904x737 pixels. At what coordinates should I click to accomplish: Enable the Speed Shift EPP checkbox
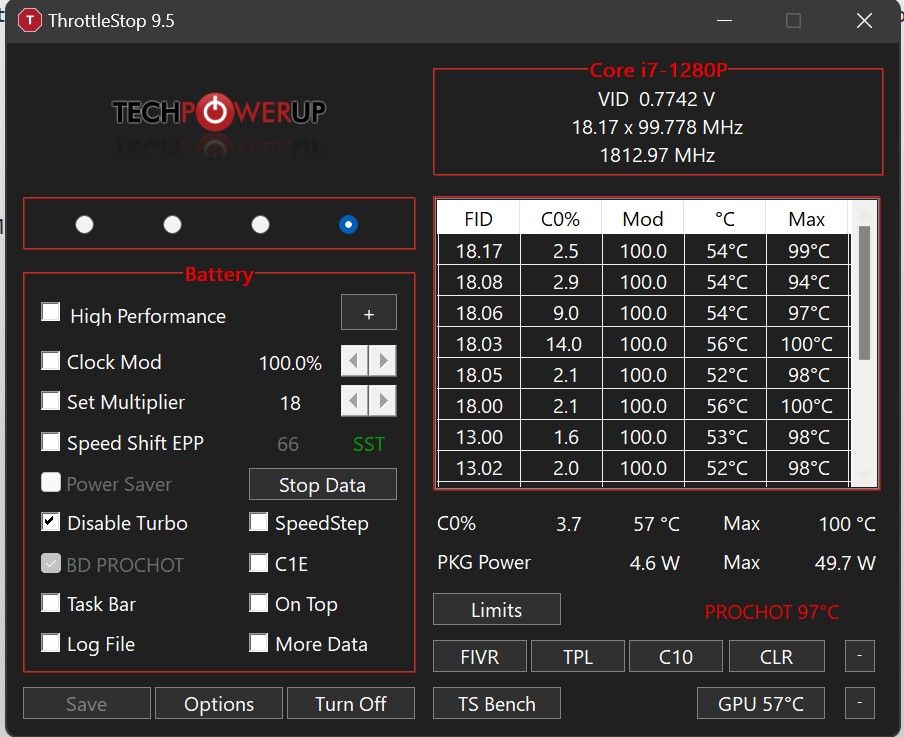click(x=51, y=442)
